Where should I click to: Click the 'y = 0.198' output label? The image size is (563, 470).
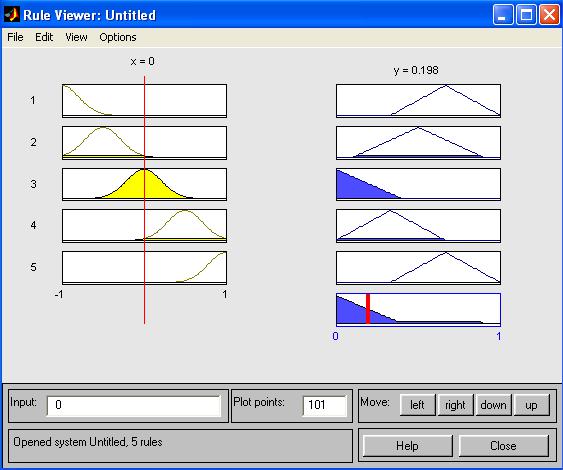point(416,70)
